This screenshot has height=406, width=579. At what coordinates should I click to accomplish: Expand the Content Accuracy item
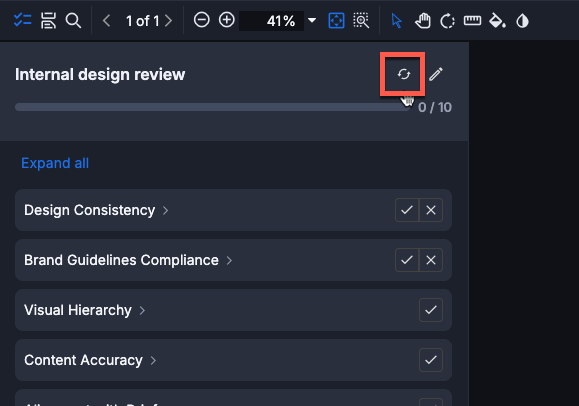[153, 360]
